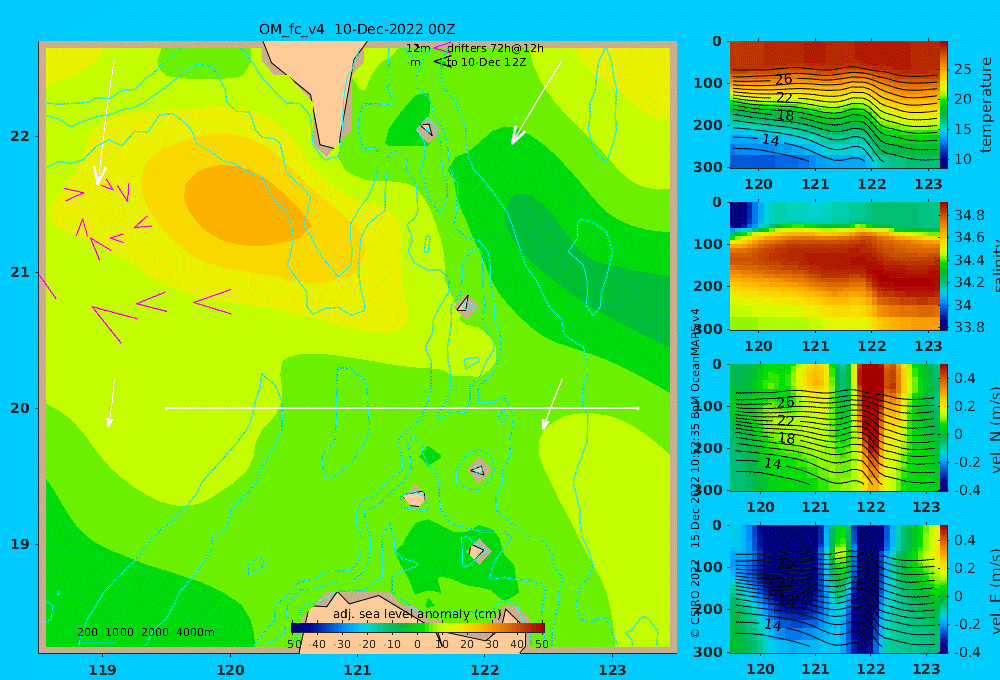The height and width of the screenshot is (680, 1000).
Task: Click the vel. N colorbar
Action: pyautogui.click(x=944, y=427)
